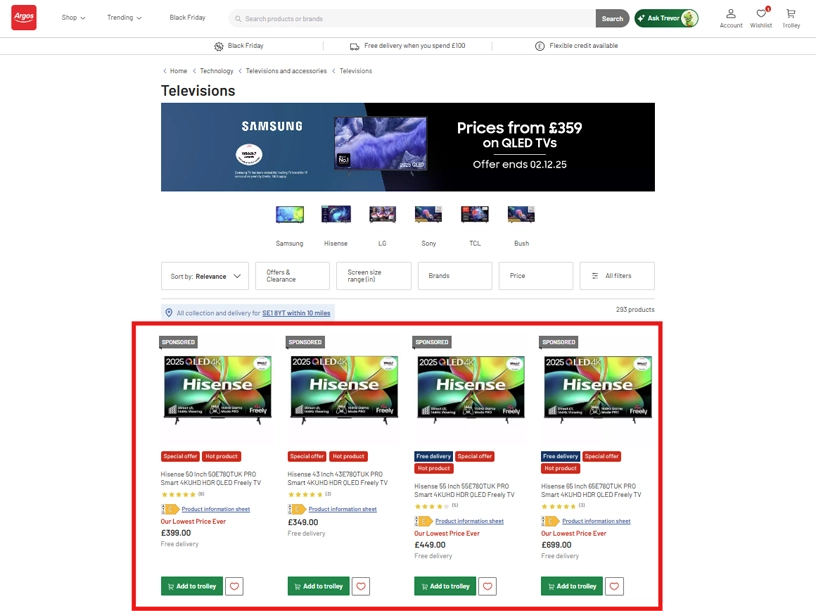Image resolution: width=816 pixels, height=611 pixels.
Task: Open the Black Friday nav item
Action: tap(187, 18)
